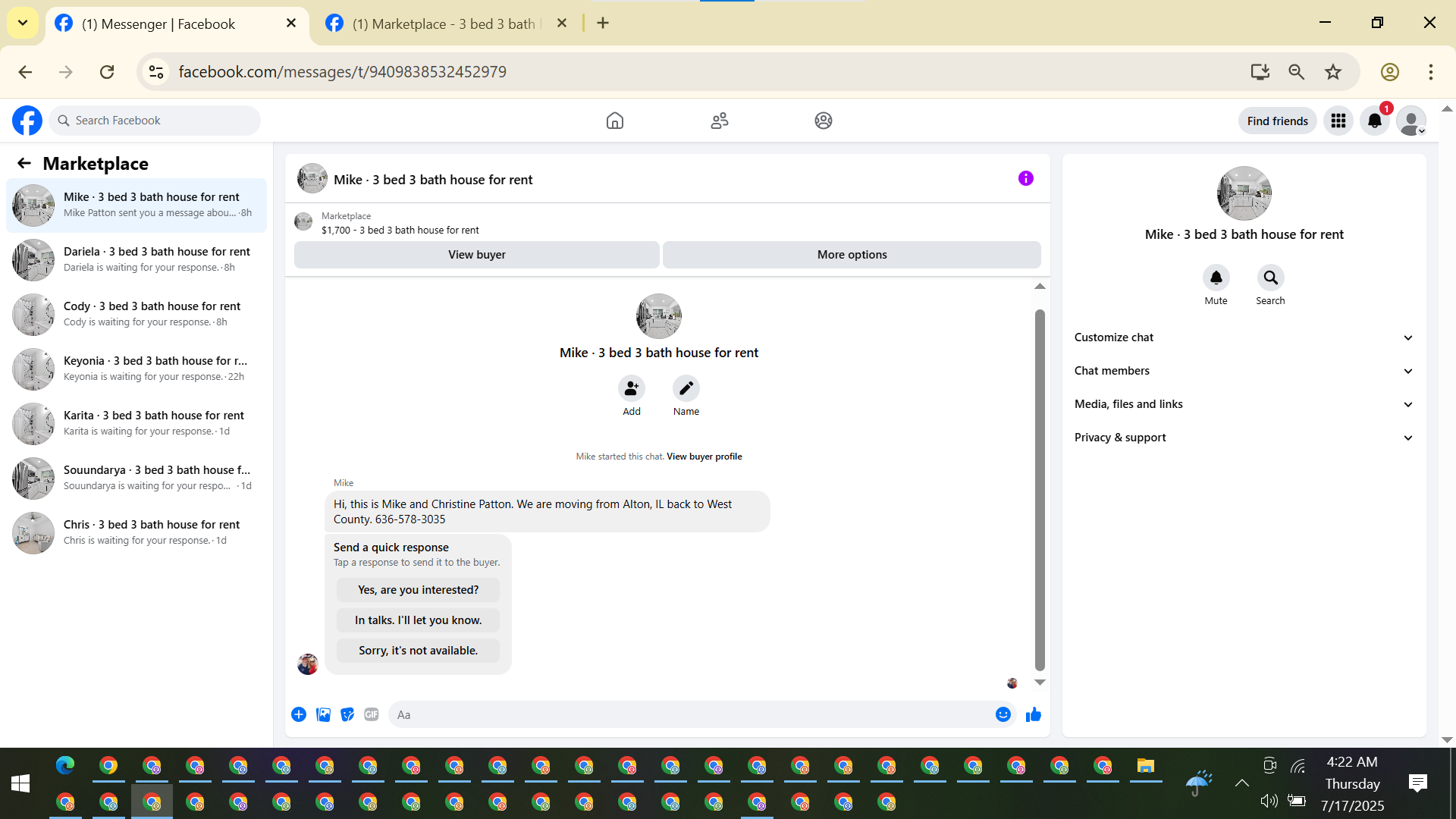Click the pencil Name icon
This screenshot has height=819, width=1456.
click(686, 388)
